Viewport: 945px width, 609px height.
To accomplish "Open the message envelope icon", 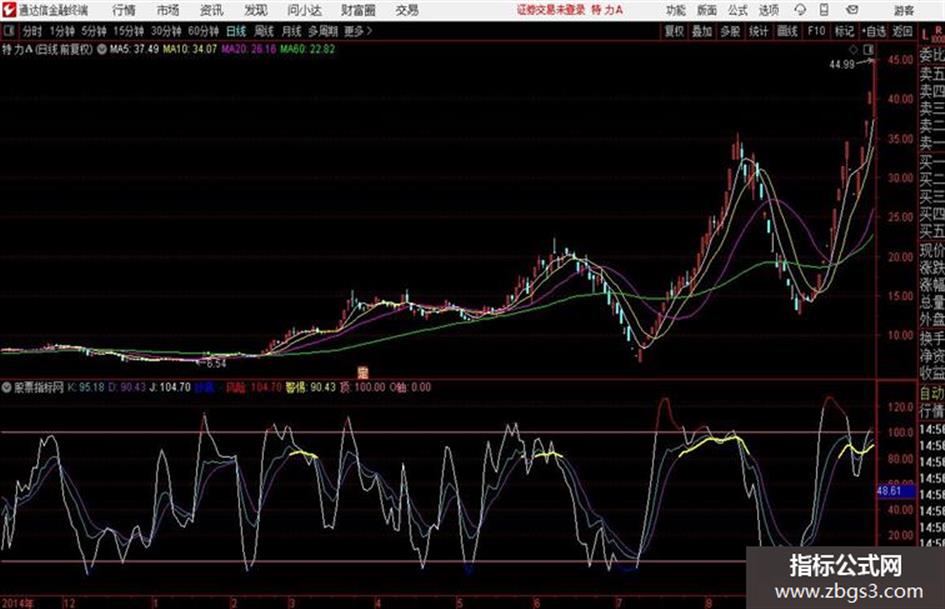I will pos(852,10).
